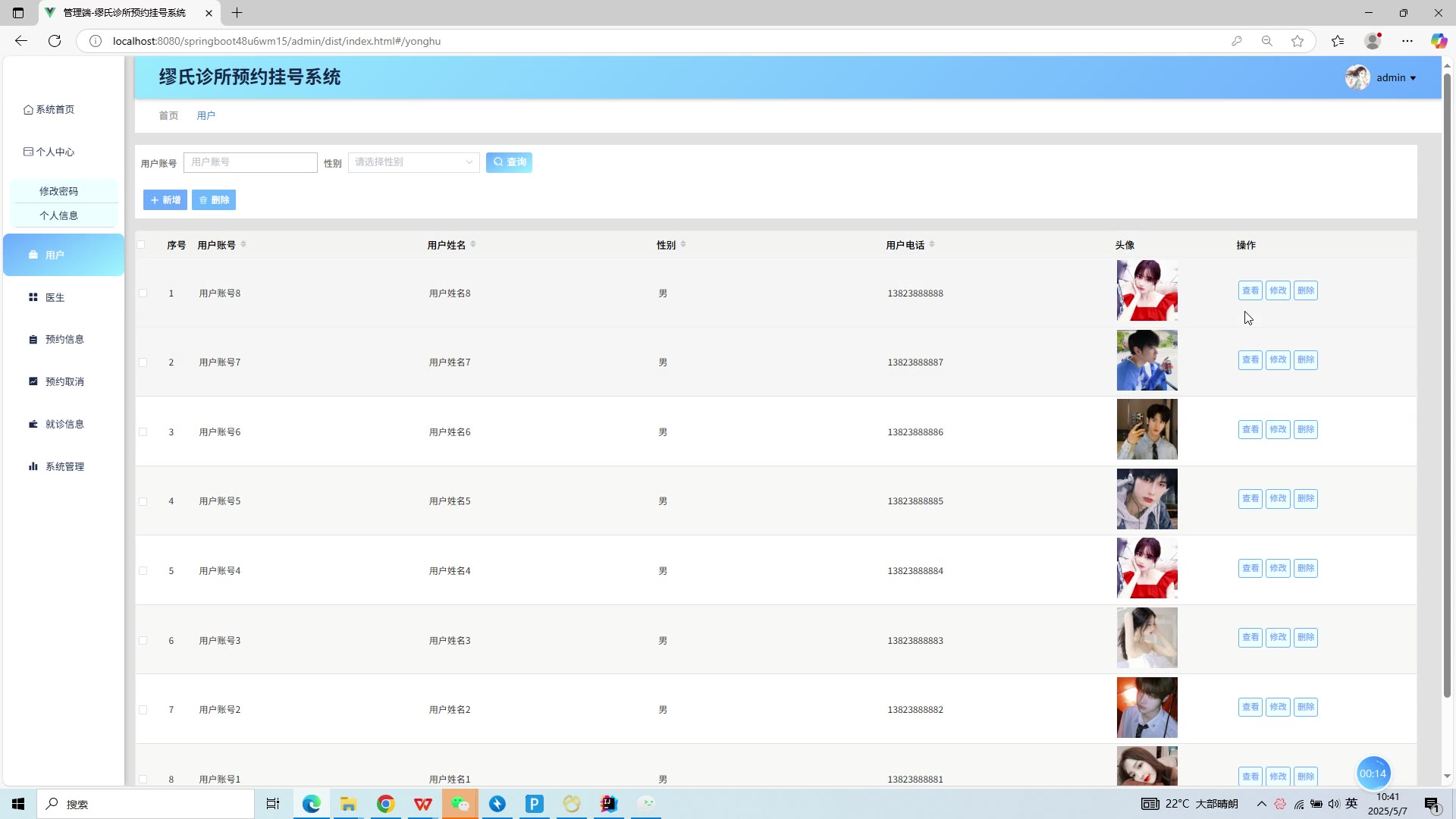The image size is (1456, 819).
Task: Click 修改 button for 用户账号7 row
Action: [x=1278, y=360]
